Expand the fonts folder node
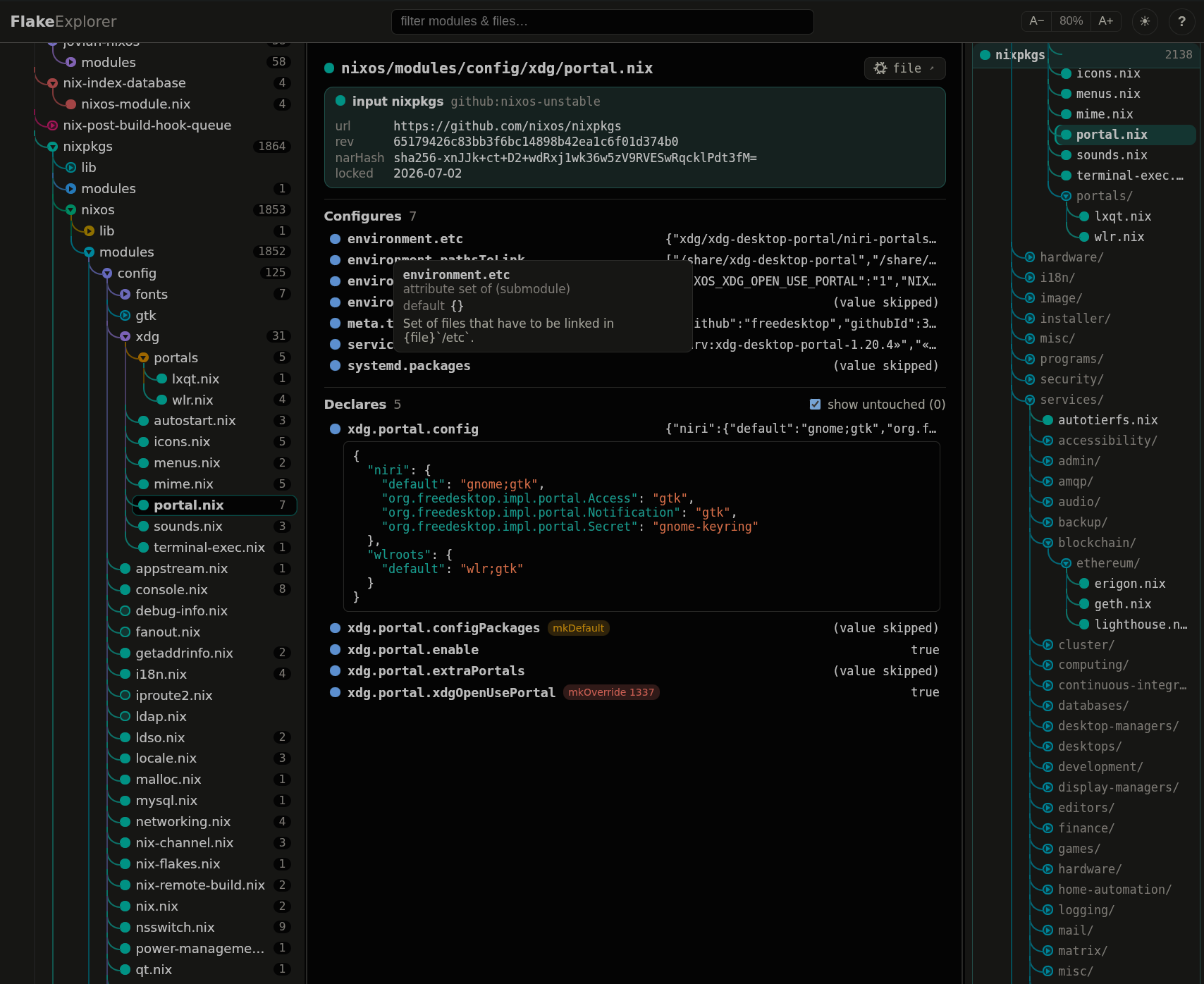Viewport: 1204px width, 984px height. coord(125,295)
